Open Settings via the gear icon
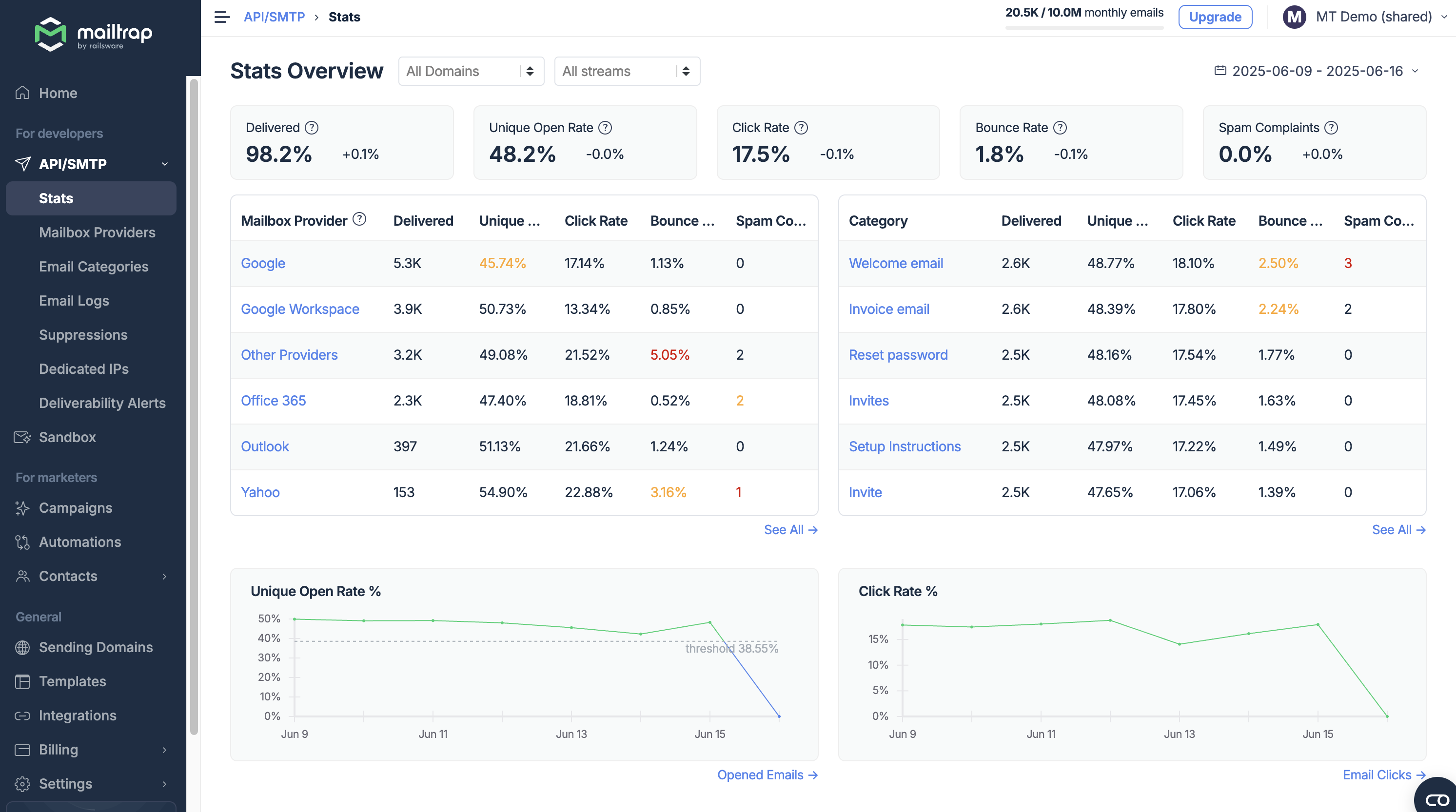 22,784
